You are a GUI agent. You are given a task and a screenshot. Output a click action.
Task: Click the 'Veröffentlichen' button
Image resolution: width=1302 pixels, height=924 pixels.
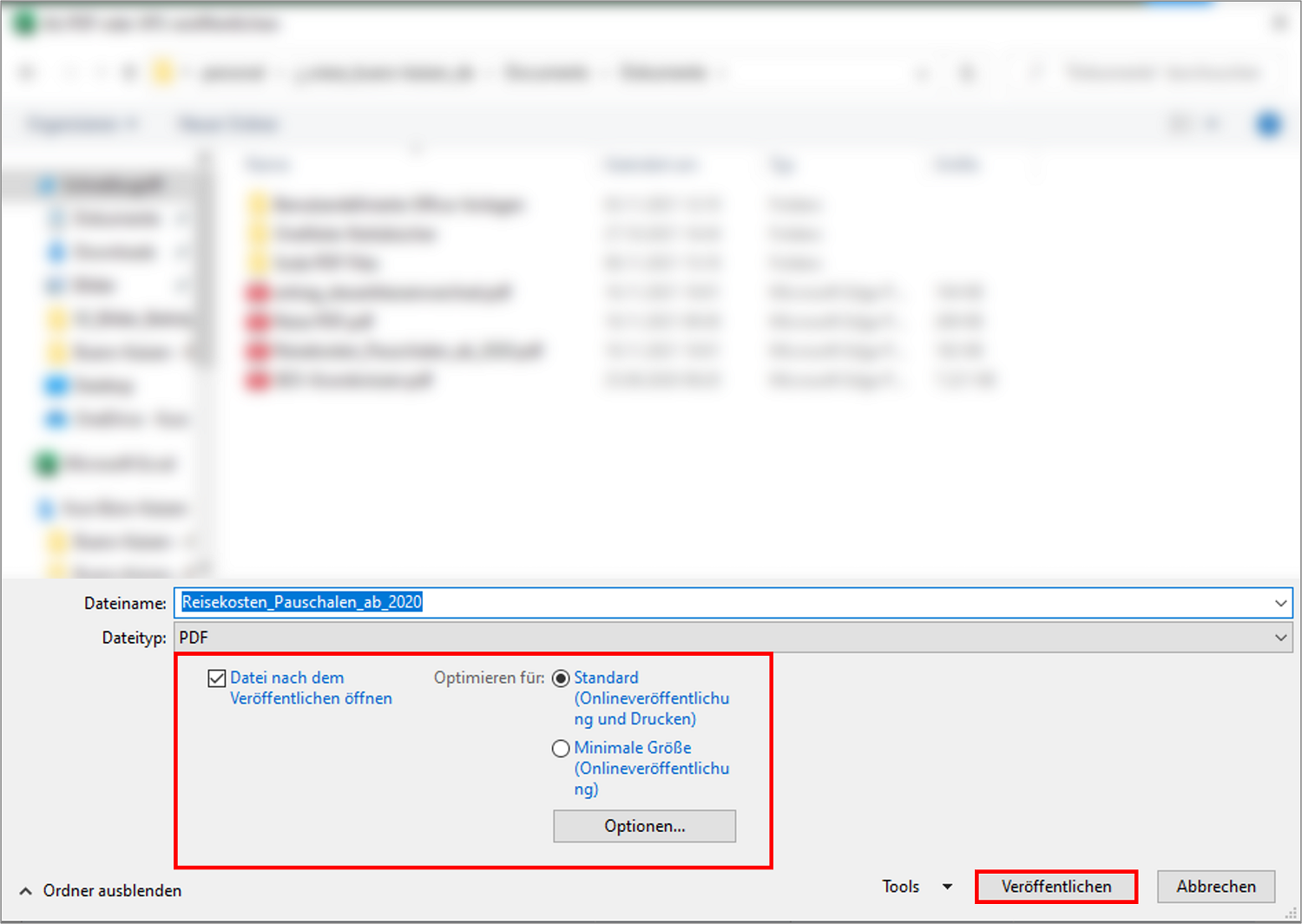tap(1056, 887)
